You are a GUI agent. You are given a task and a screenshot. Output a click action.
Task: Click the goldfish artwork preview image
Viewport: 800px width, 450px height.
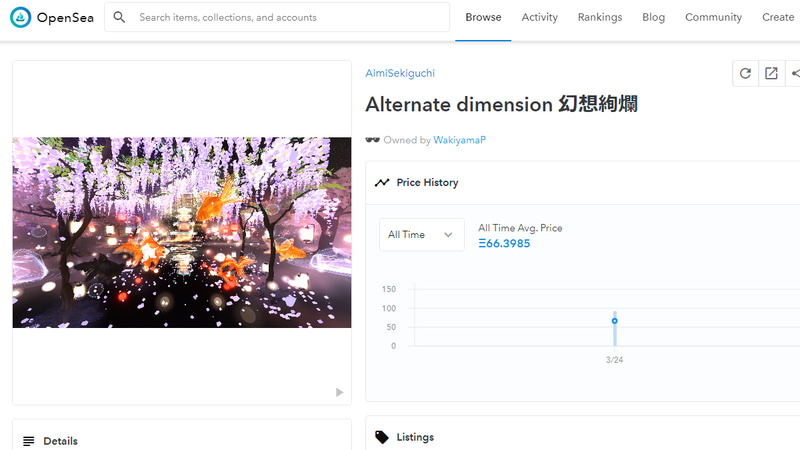click(x=182, y=233)
